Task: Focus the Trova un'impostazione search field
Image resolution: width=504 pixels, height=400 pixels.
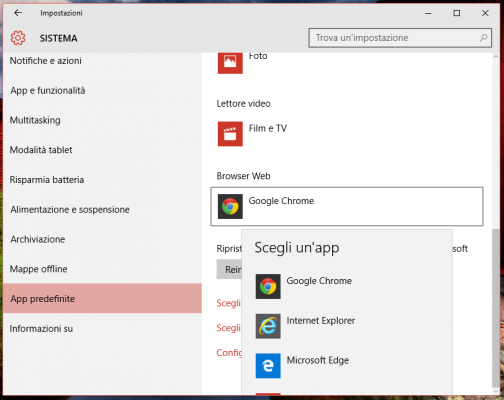Action: tap(400, 38)
